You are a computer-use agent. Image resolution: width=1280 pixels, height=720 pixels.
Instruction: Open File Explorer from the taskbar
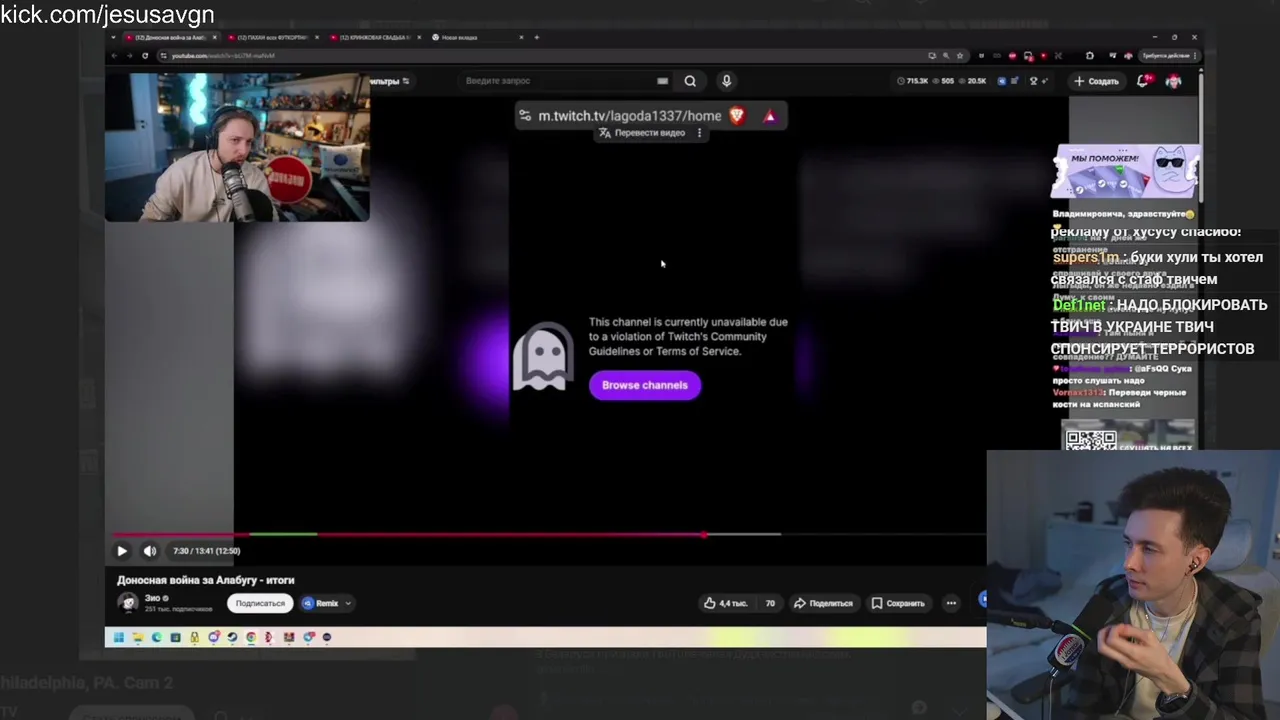(138, 637)
